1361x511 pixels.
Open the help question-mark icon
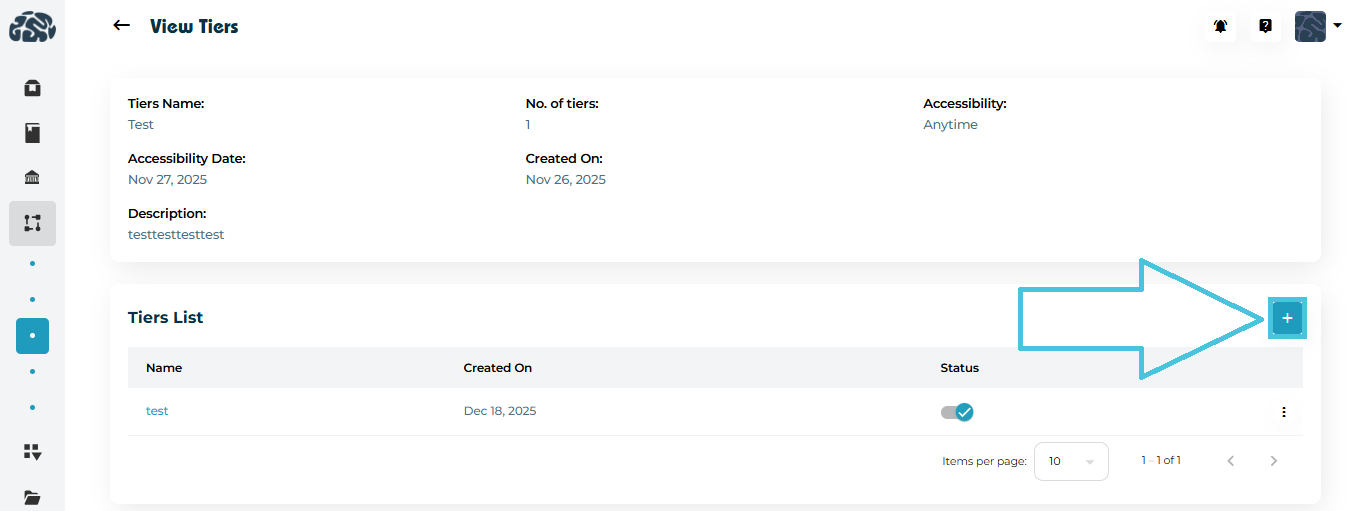point(1265,27)
